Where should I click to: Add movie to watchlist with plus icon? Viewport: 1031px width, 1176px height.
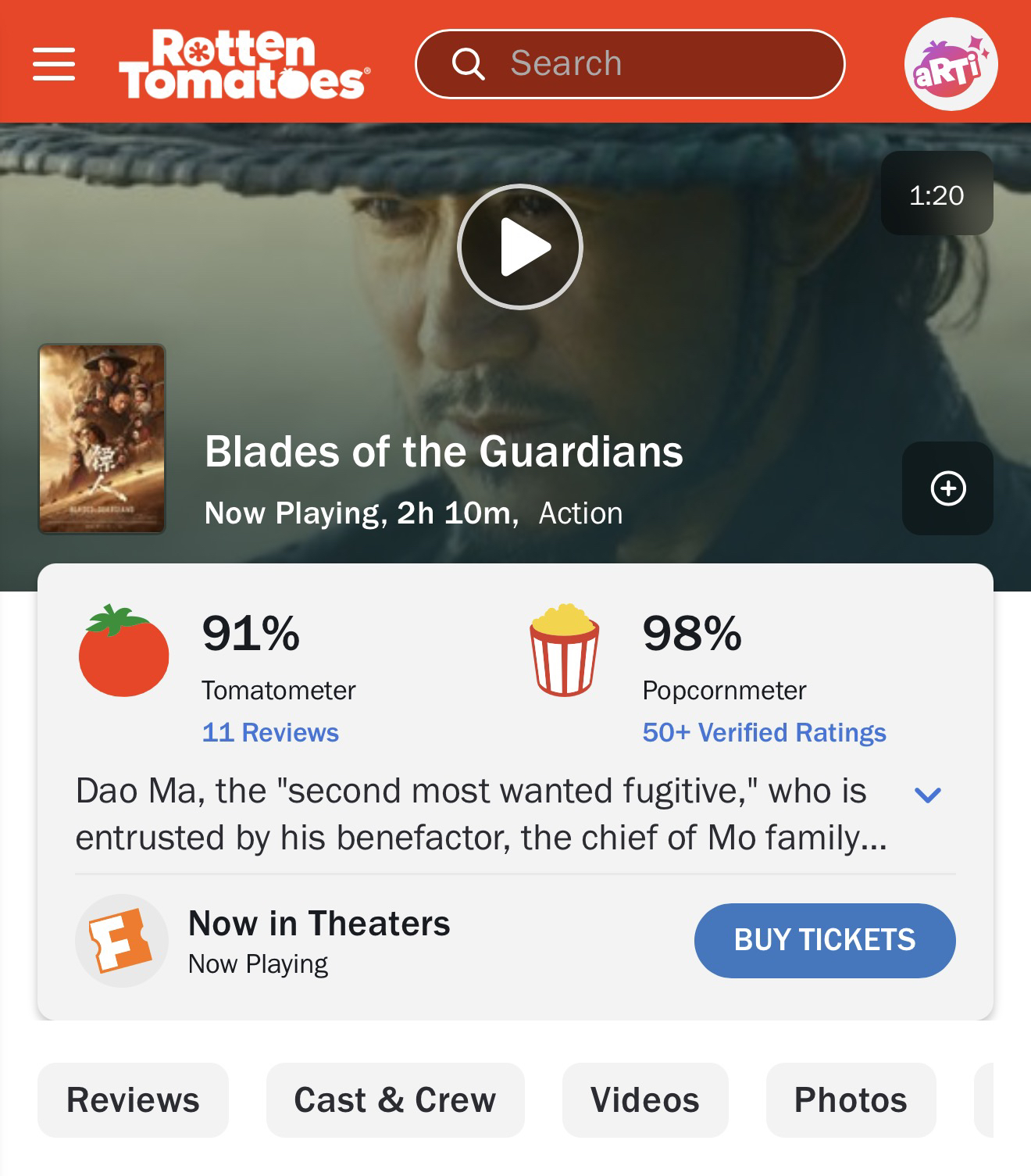pos(947,488)
